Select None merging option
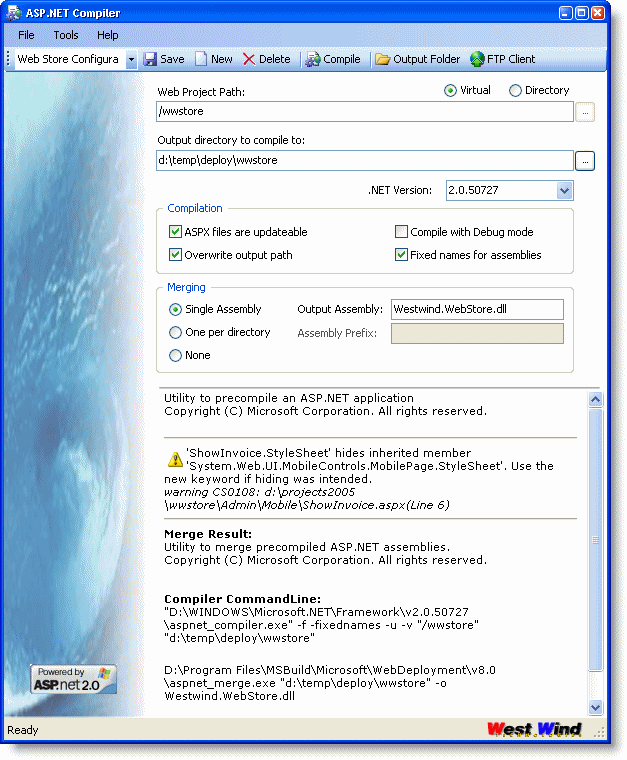The height and width of the screenshot is (760, 627). [175, 355]
